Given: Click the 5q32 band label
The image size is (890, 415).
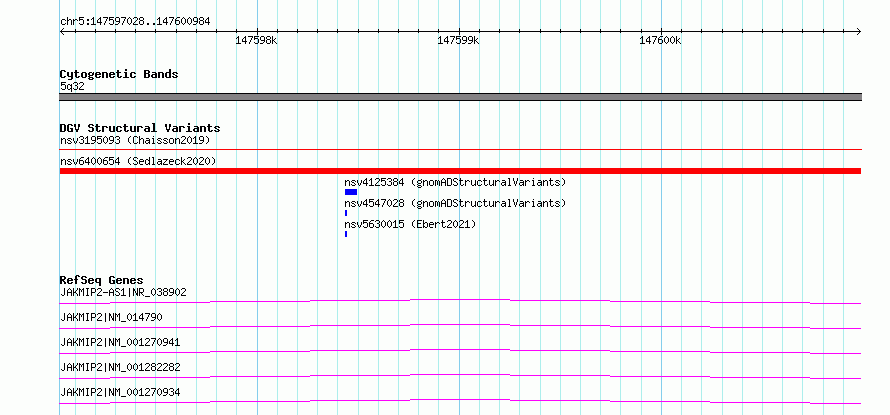Looking at the screenshot, I should (72, 86).
